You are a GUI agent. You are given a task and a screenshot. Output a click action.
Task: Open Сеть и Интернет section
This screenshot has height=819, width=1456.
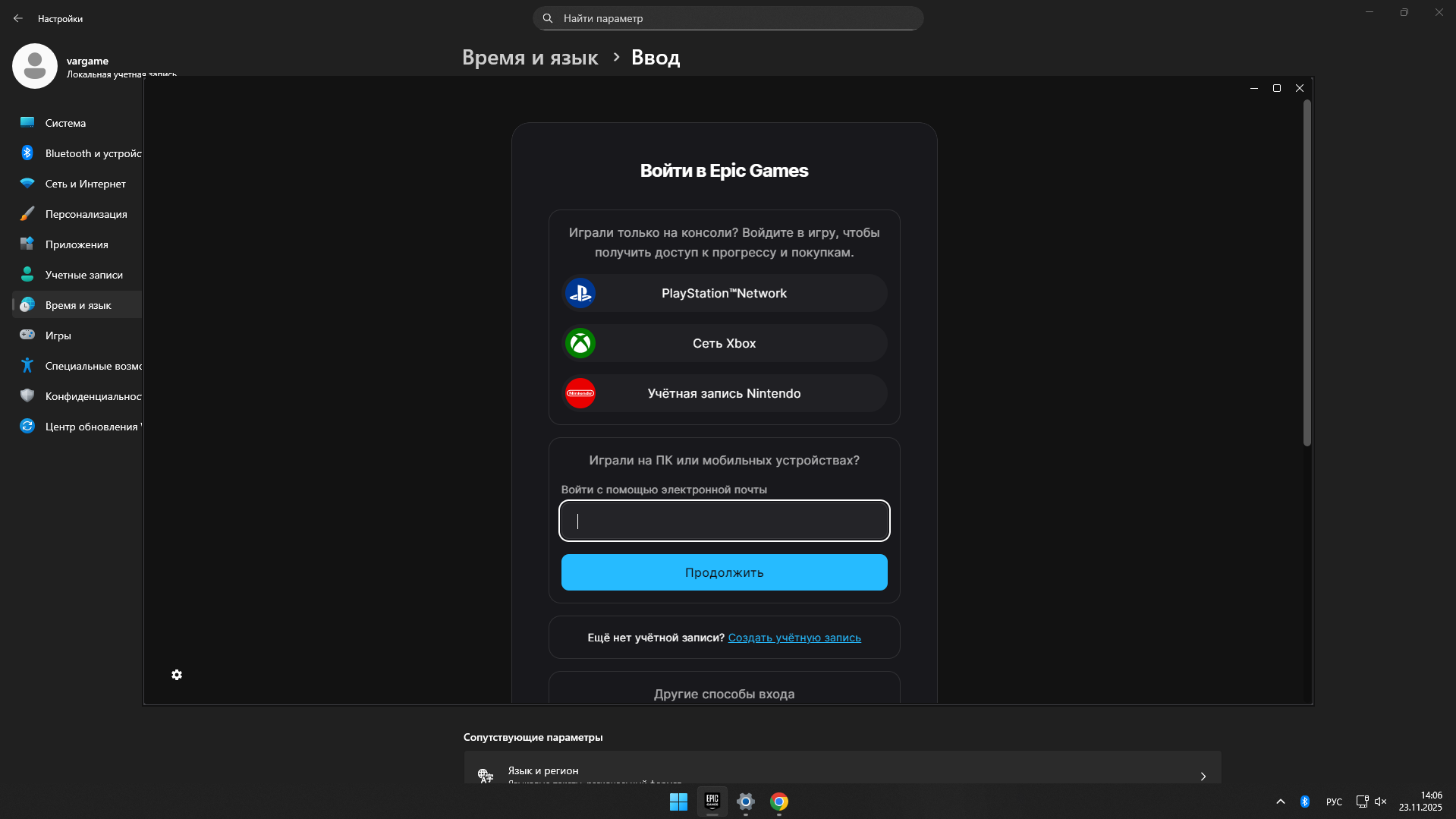tap(77, 184)
